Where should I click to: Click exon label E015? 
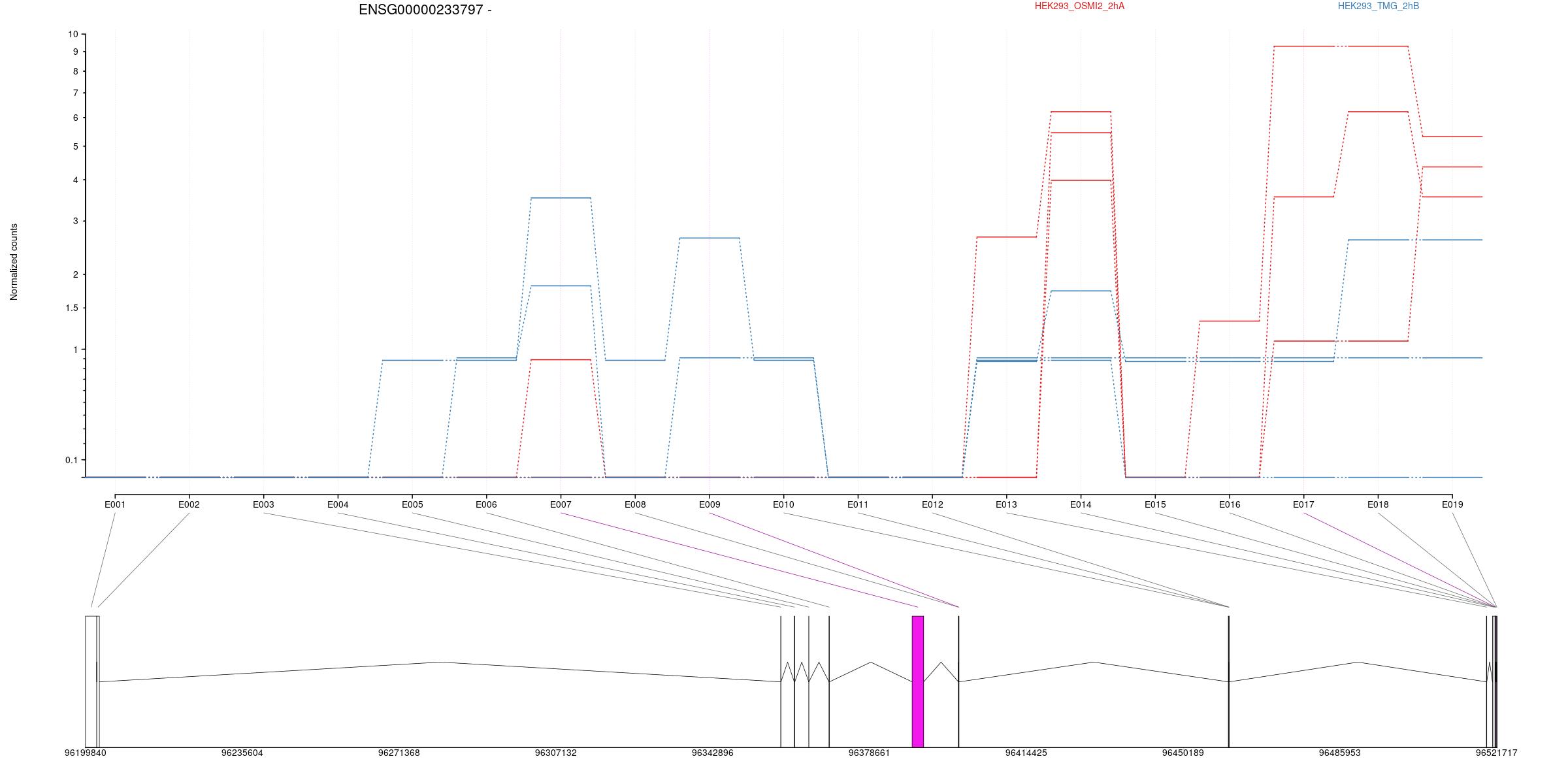1155,504
